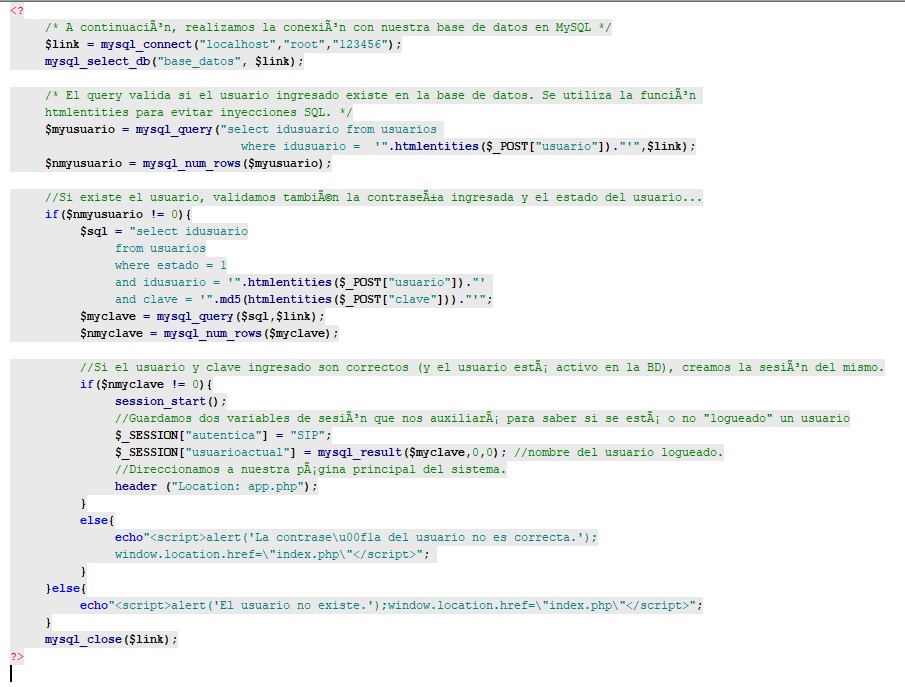Click the comment '//Si el usuario y clave' line
Viewport: 905px width, 687px height.
point(482,367)
